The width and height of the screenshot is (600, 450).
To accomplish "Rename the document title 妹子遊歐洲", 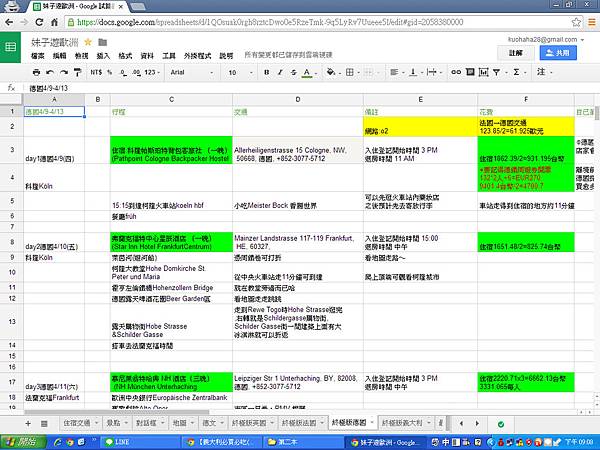I will 55,42.
